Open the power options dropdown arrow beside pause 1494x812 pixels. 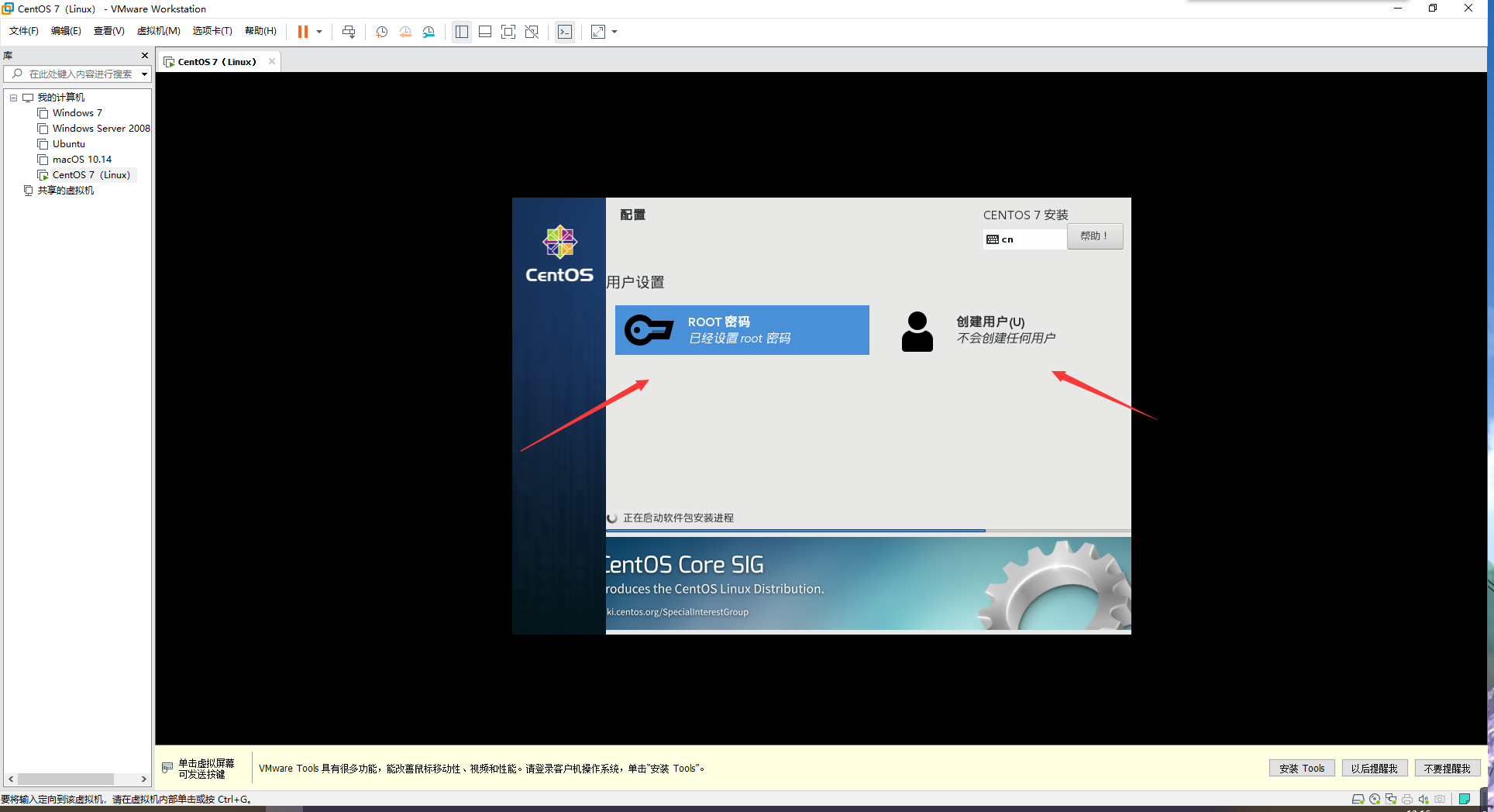click(x=319, y=32)
